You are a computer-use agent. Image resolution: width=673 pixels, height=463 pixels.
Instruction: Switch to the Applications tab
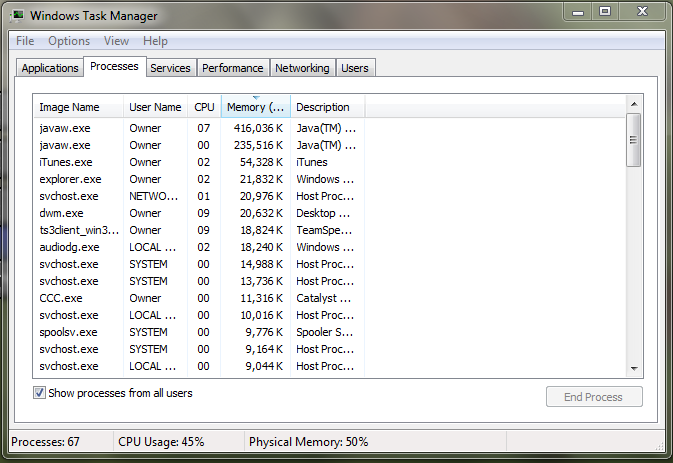pos(50,68)
